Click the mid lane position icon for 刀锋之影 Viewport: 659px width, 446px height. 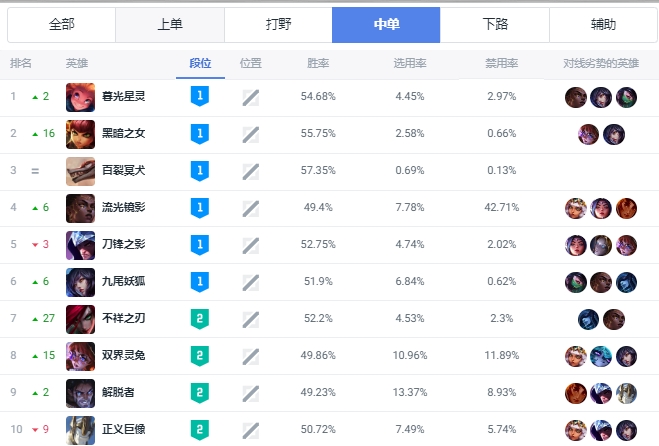pos(251,245)
